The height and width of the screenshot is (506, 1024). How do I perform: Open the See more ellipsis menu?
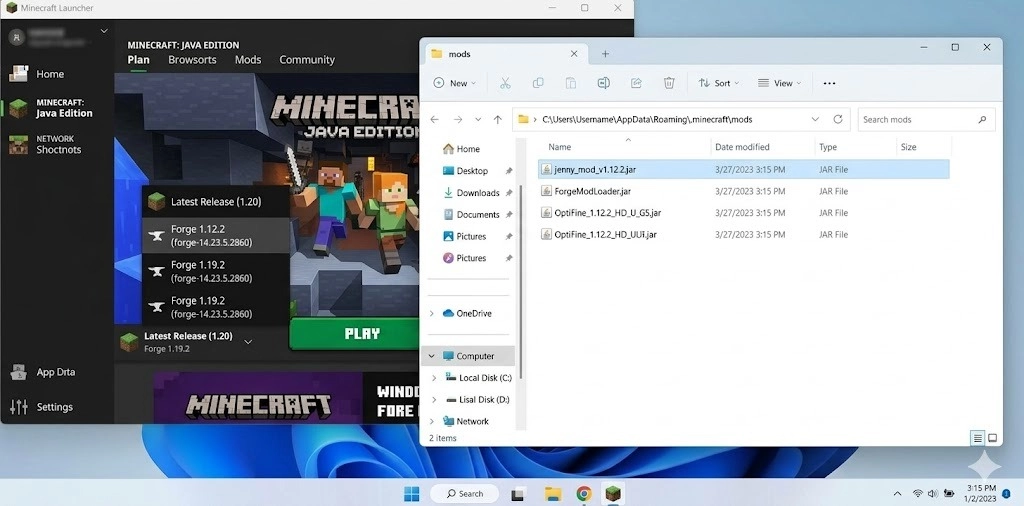point(829,83)
